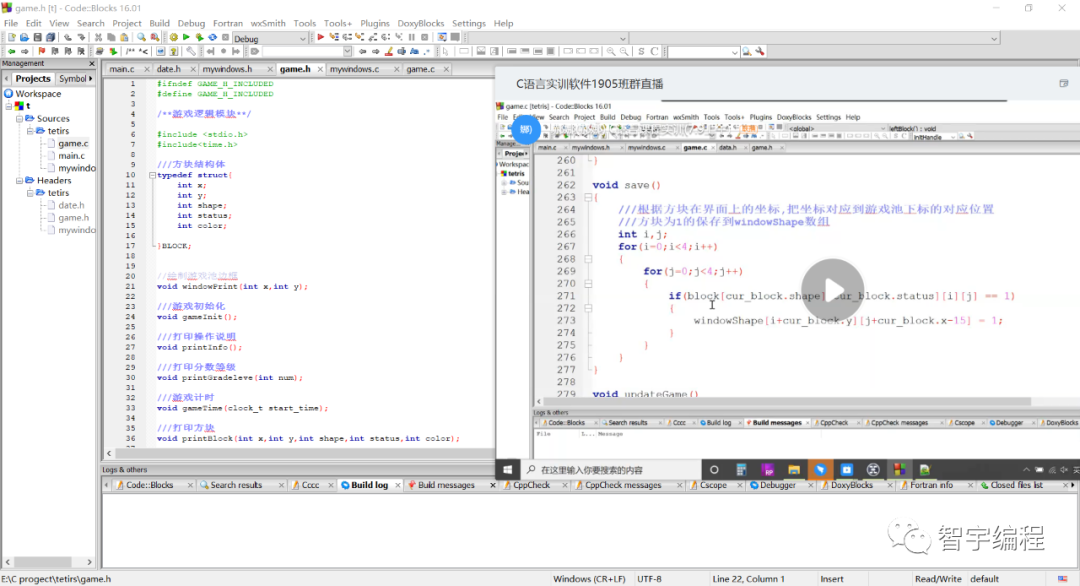Click the UTF-8 encoding in the status bar

pos(650,579)
